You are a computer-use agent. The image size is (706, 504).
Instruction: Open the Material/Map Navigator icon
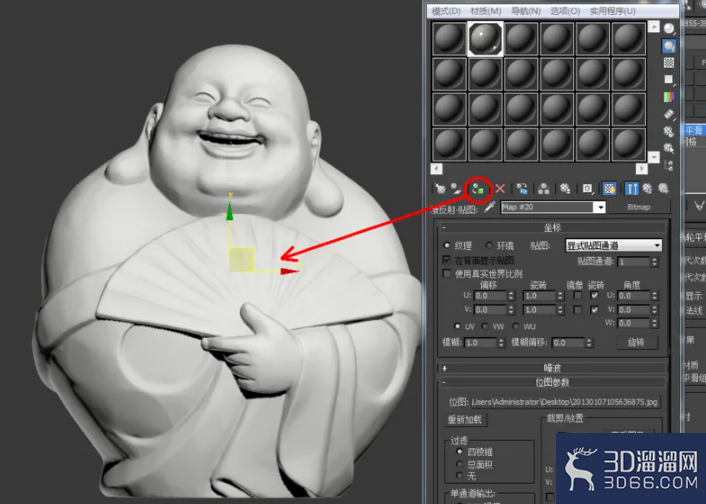pos(669,165)
